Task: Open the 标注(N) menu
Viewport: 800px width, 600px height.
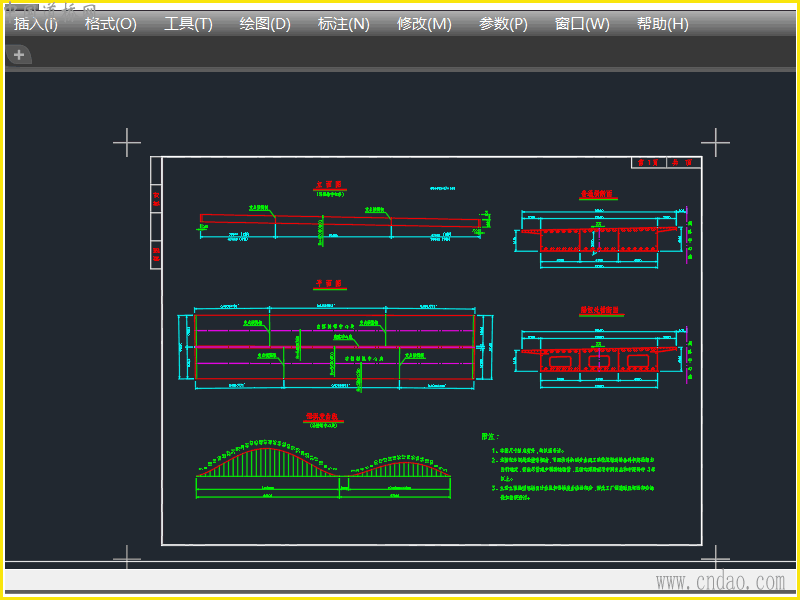Action: click(343, 24)
